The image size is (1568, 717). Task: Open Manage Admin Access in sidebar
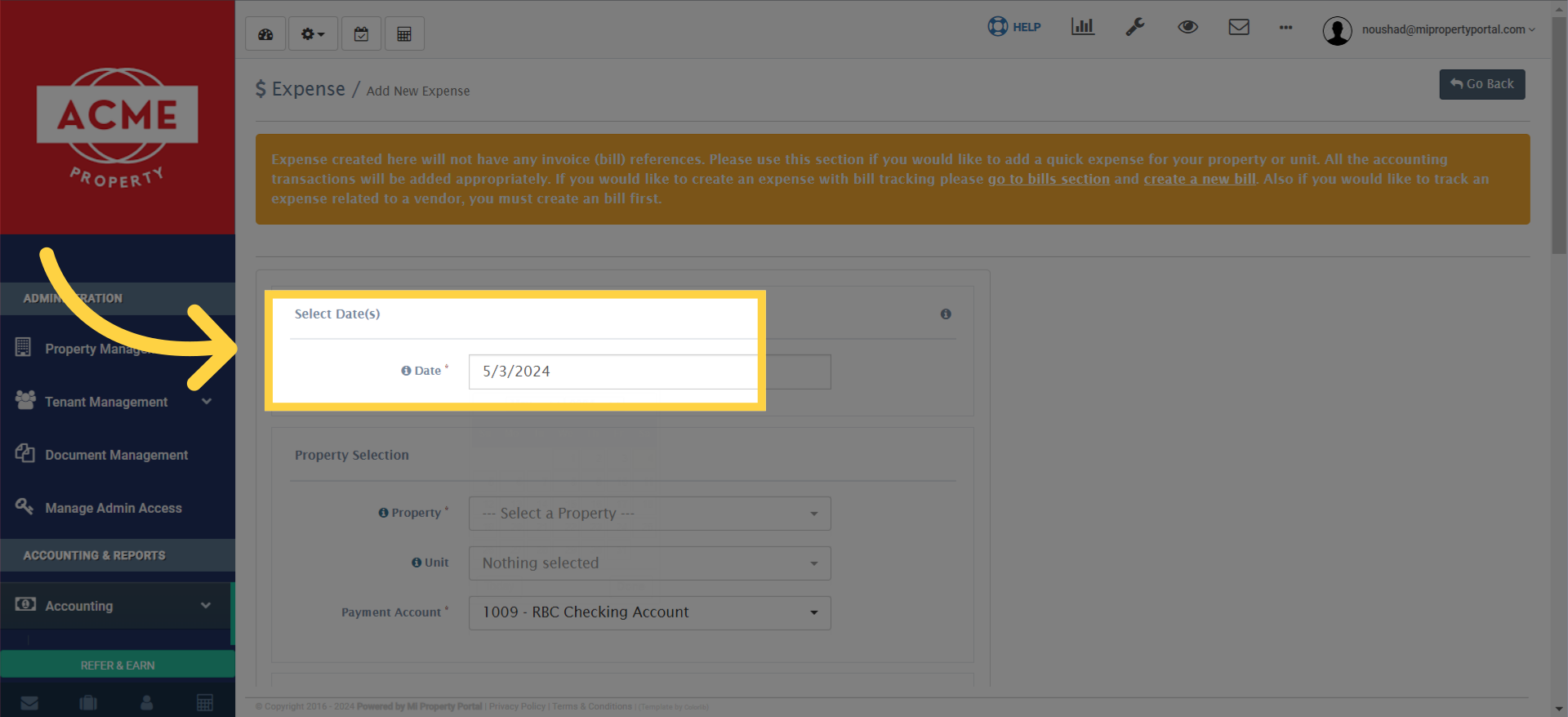click(x=118, y=508)
